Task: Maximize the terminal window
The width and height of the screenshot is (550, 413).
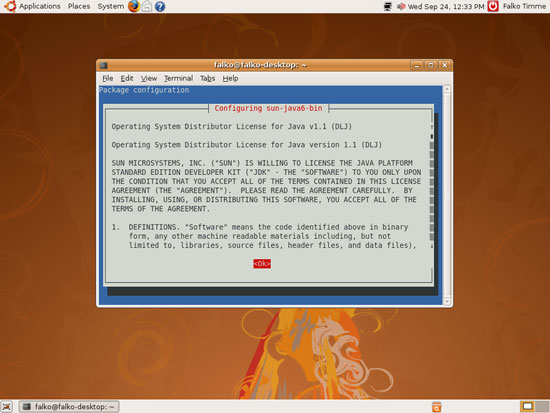Action: 430,65
